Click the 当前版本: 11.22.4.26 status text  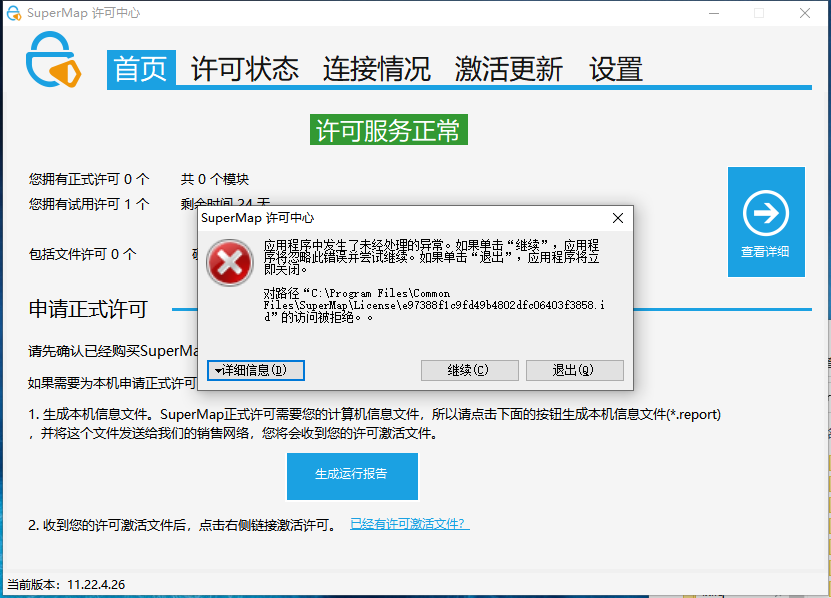point(66,584)
